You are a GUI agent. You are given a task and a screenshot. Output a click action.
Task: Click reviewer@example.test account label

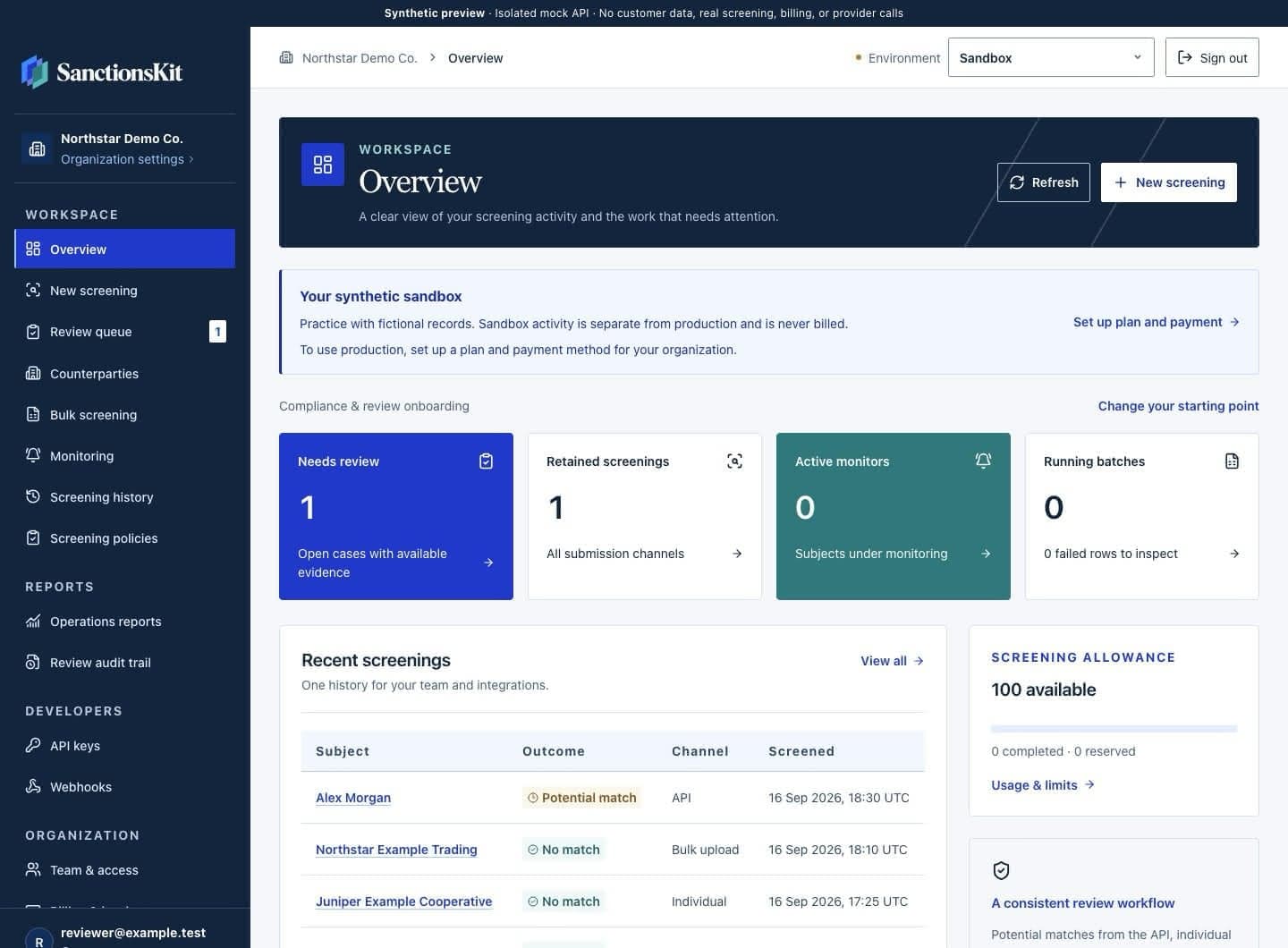tap(133, 933)
